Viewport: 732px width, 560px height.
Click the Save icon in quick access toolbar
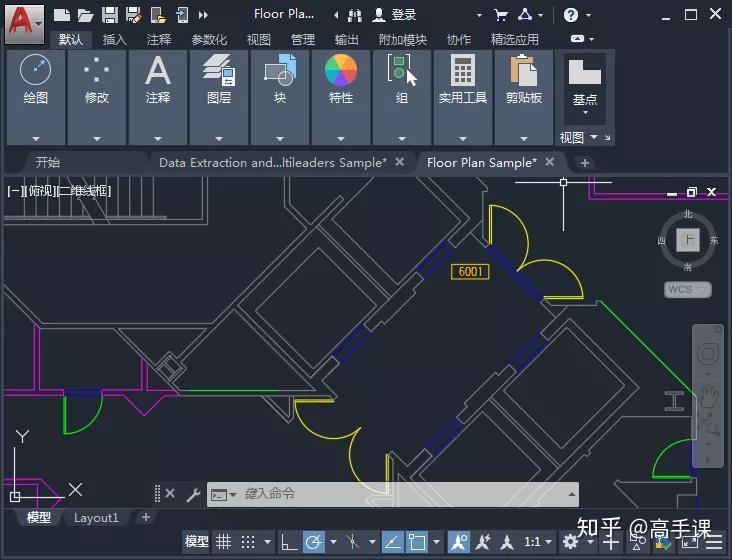110,14
